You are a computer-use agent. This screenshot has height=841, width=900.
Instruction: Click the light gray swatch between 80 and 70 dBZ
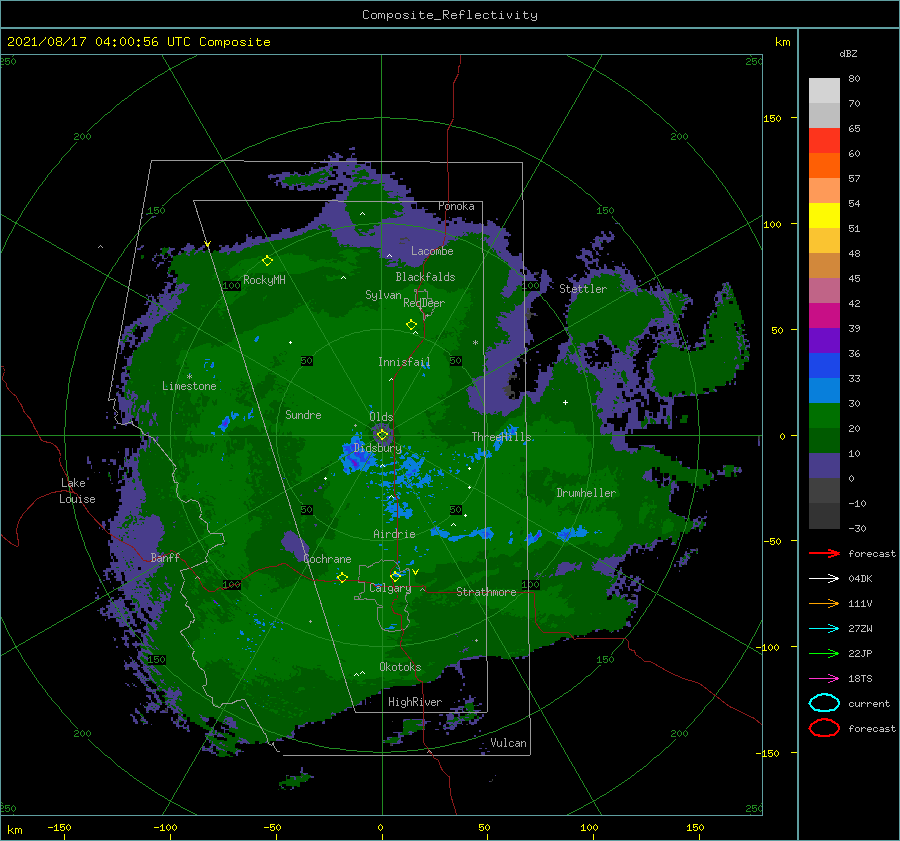824,91
